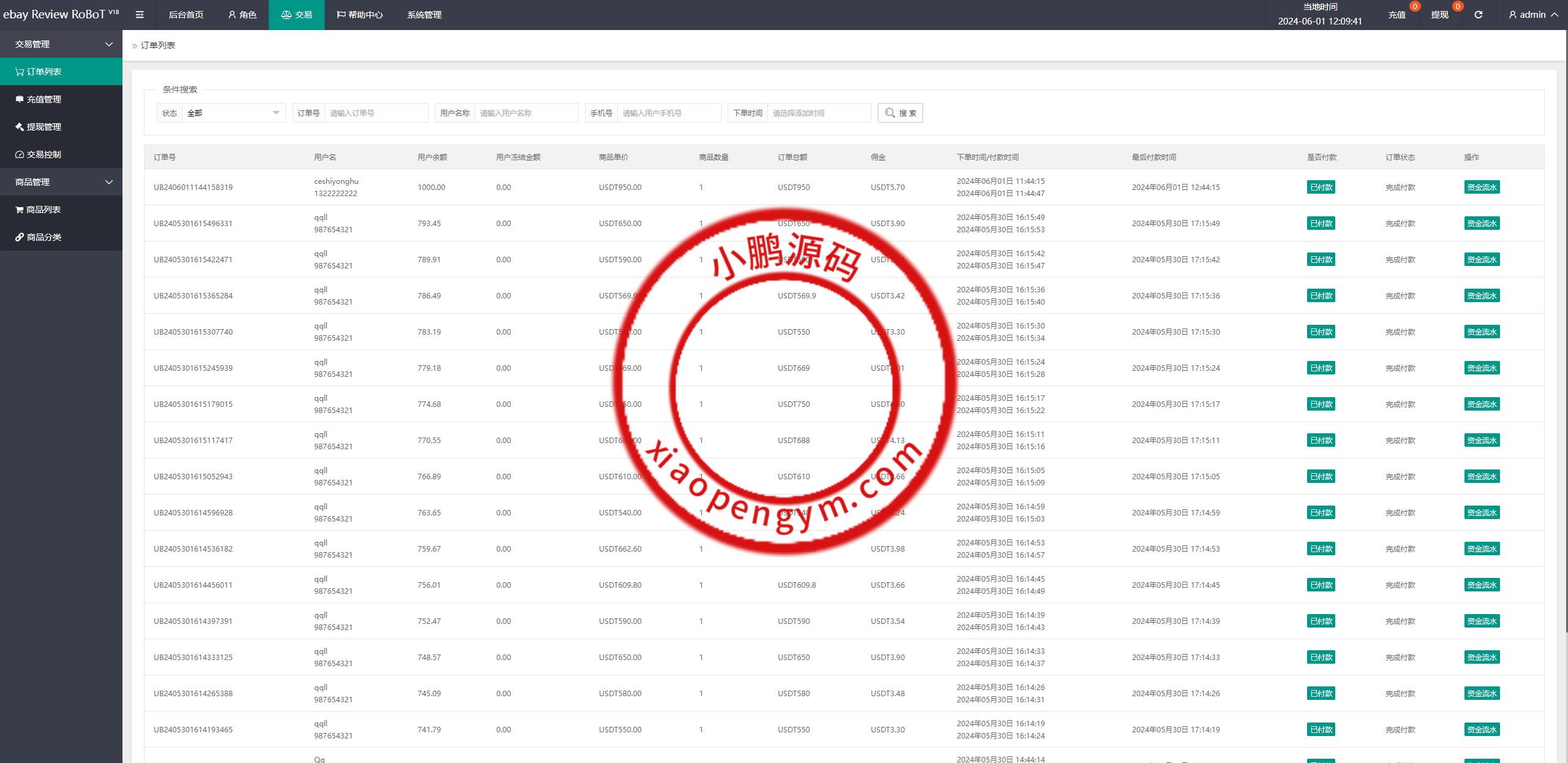The height and width of the screenshot is (763, 1568).
Task: Open 交易控制 gauge icon item
Action: [x=20, y=154]
